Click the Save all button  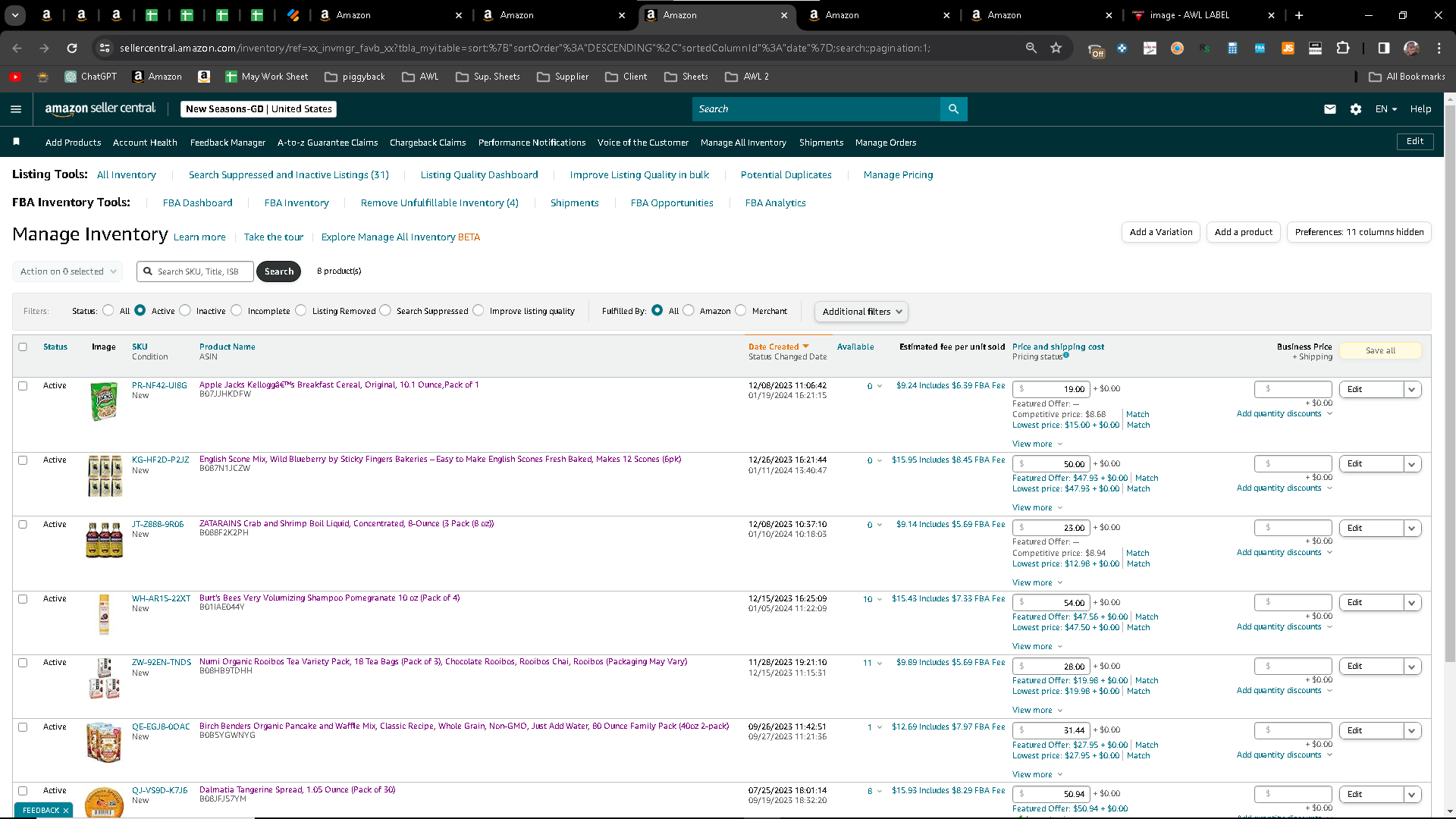pyautogui.click(x=1380, y=350)
